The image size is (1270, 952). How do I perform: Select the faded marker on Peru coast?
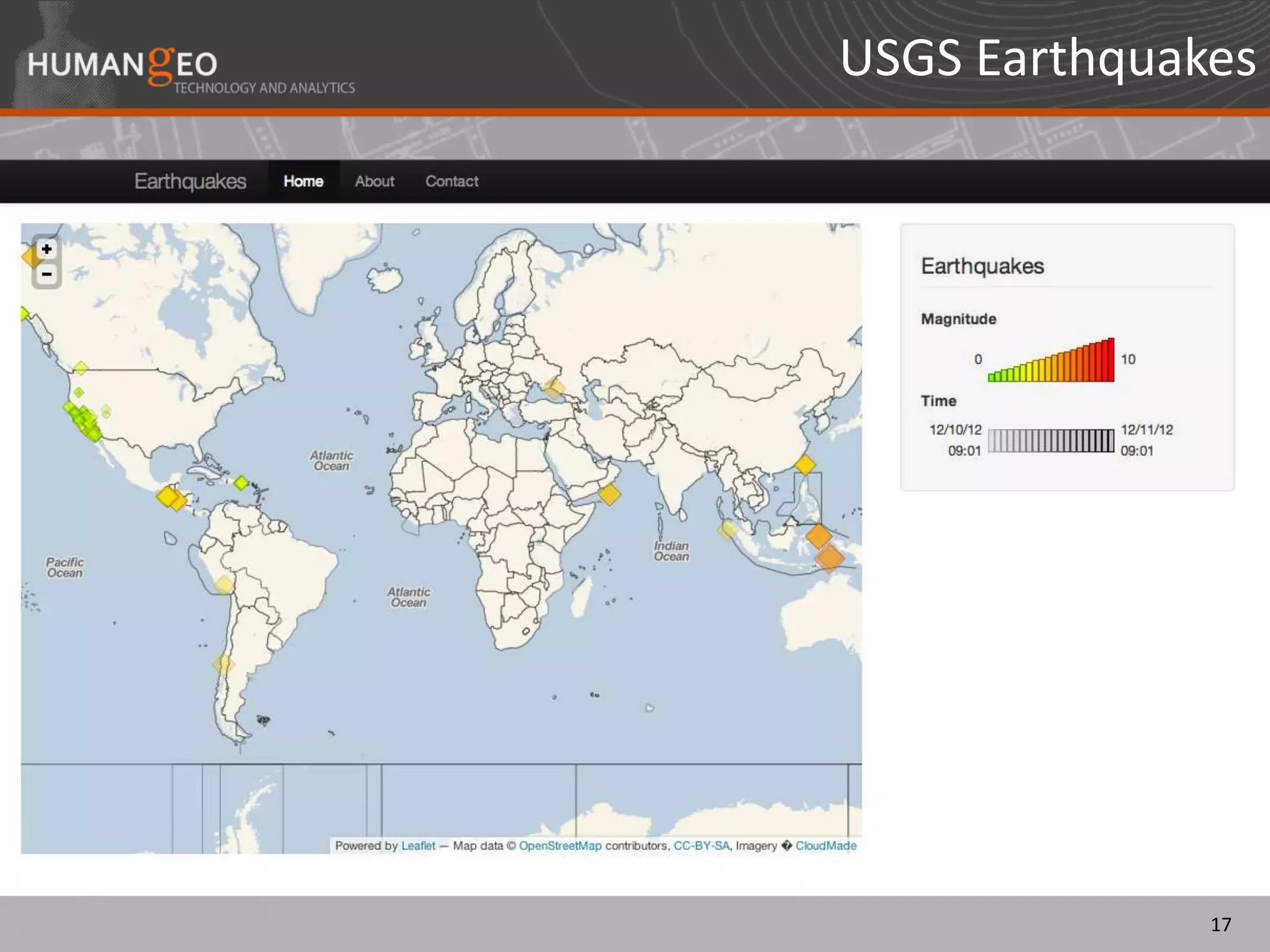tap(224, 584)
